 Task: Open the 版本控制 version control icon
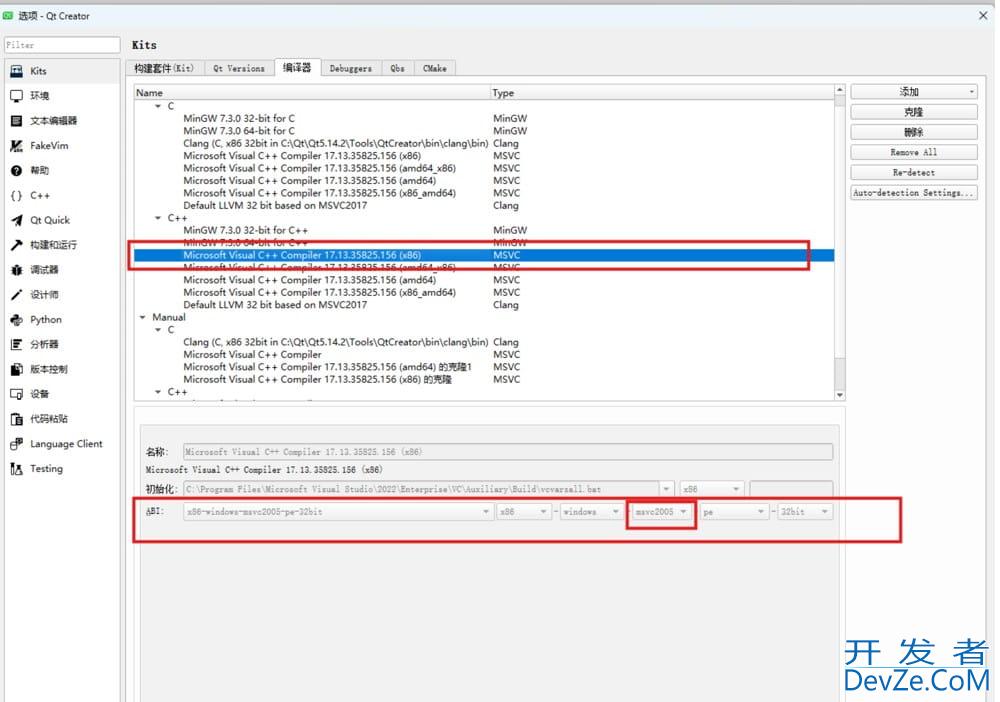pos(17,369)
